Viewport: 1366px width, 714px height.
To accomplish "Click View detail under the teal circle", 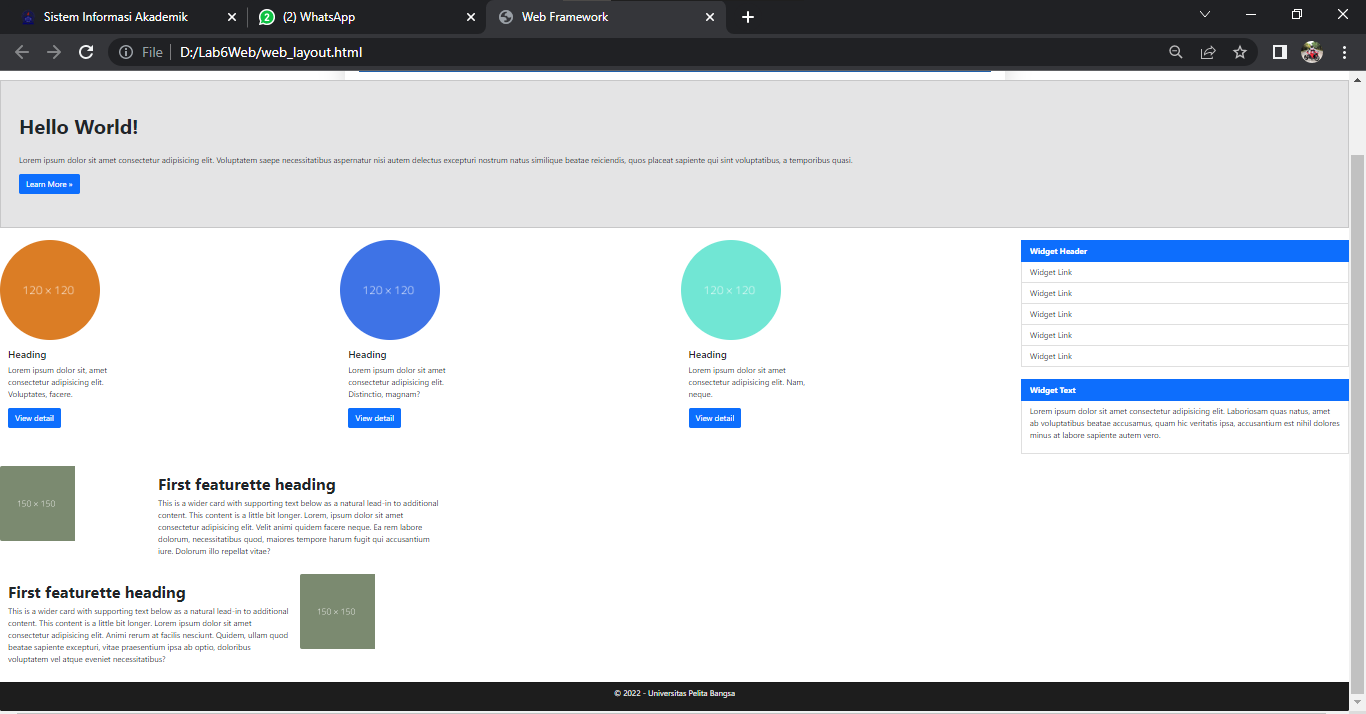I will (x=715, y=418).
